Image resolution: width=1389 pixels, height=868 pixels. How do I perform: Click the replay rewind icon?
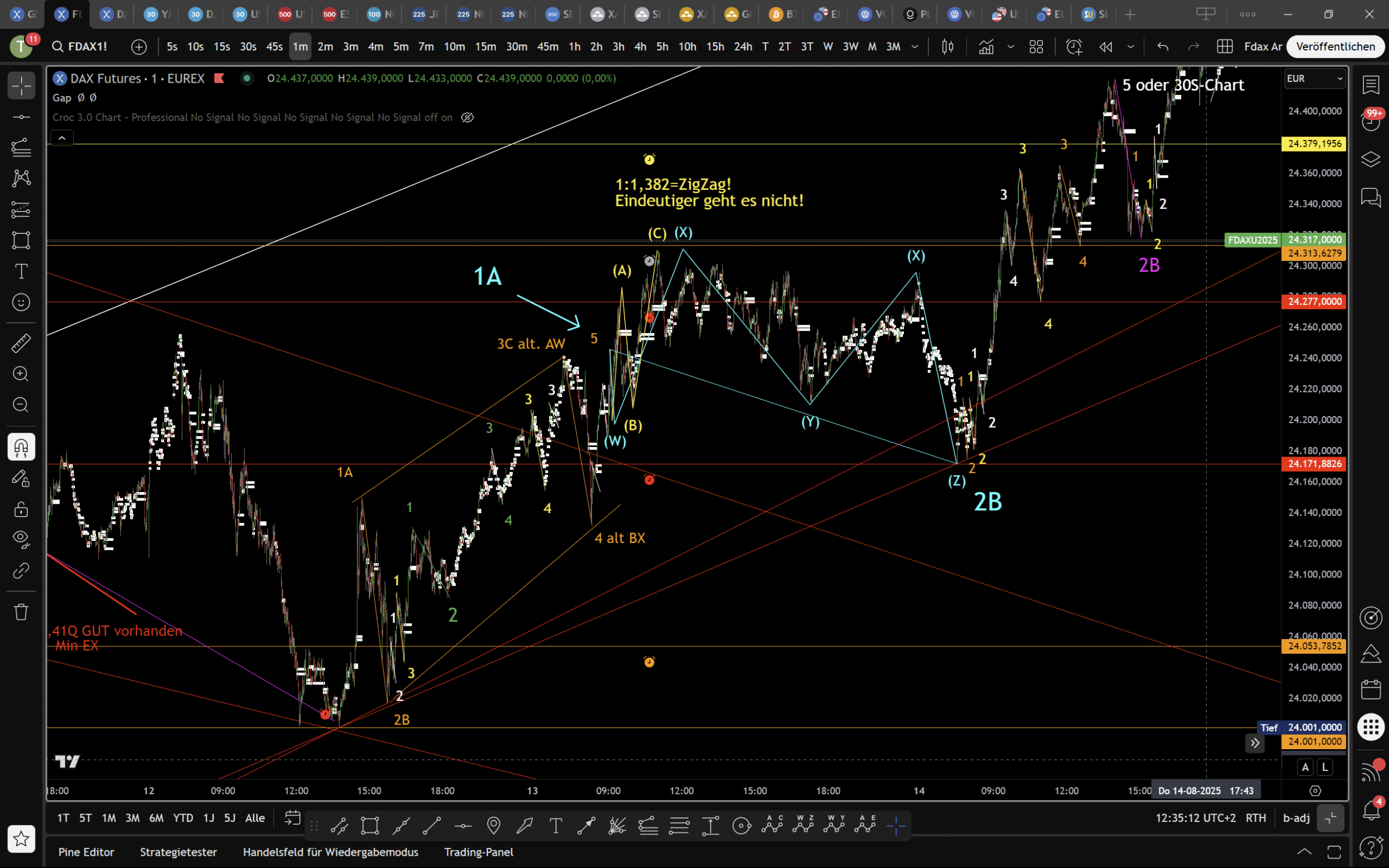pos(1105,47)
